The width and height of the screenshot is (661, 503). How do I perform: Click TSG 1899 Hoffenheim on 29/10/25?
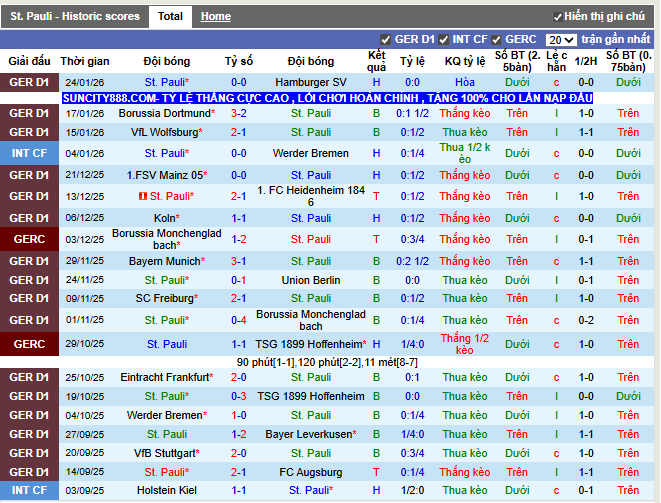[x=309, y=344]
